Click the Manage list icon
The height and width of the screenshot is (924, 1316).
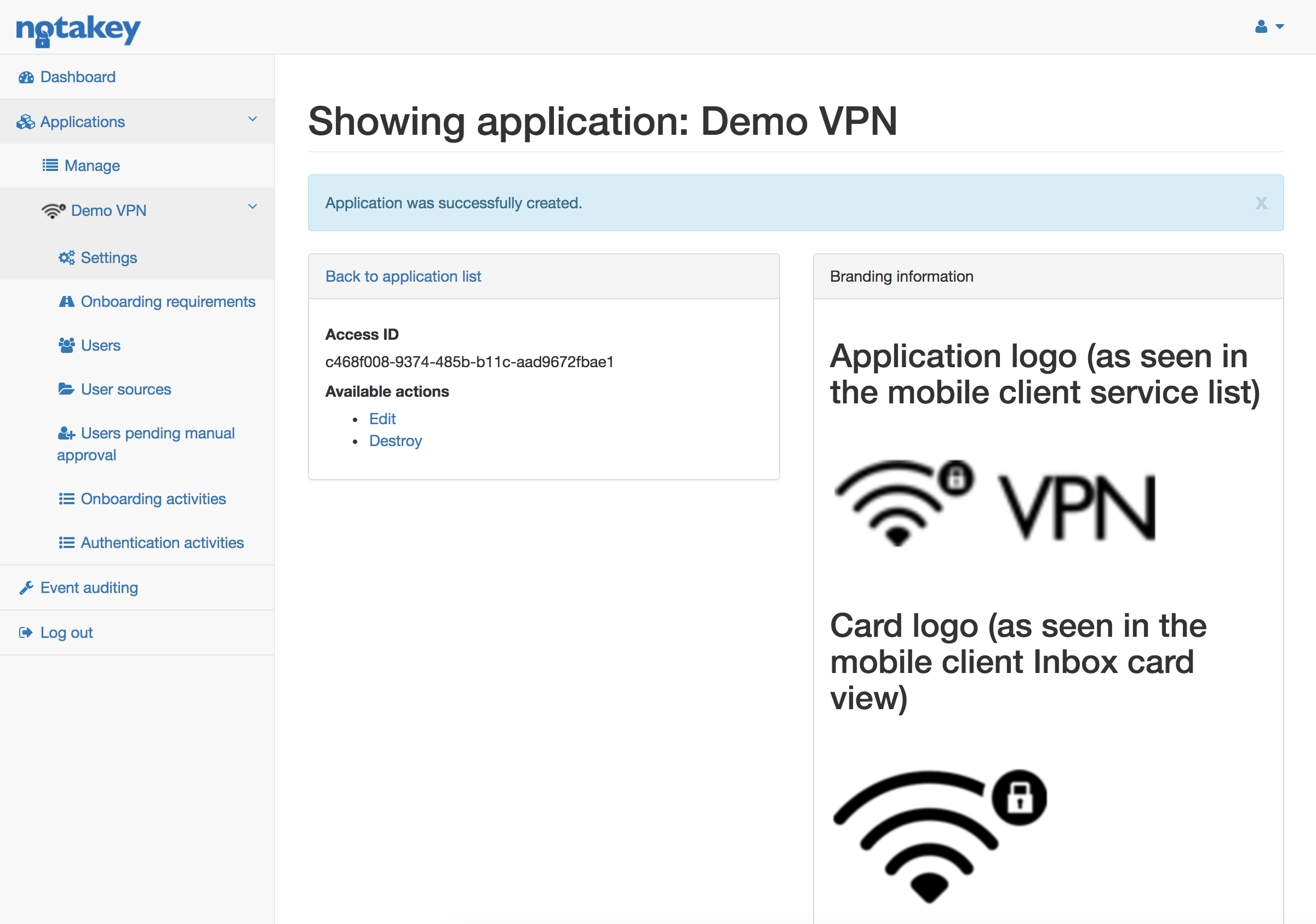pos(50,166)
